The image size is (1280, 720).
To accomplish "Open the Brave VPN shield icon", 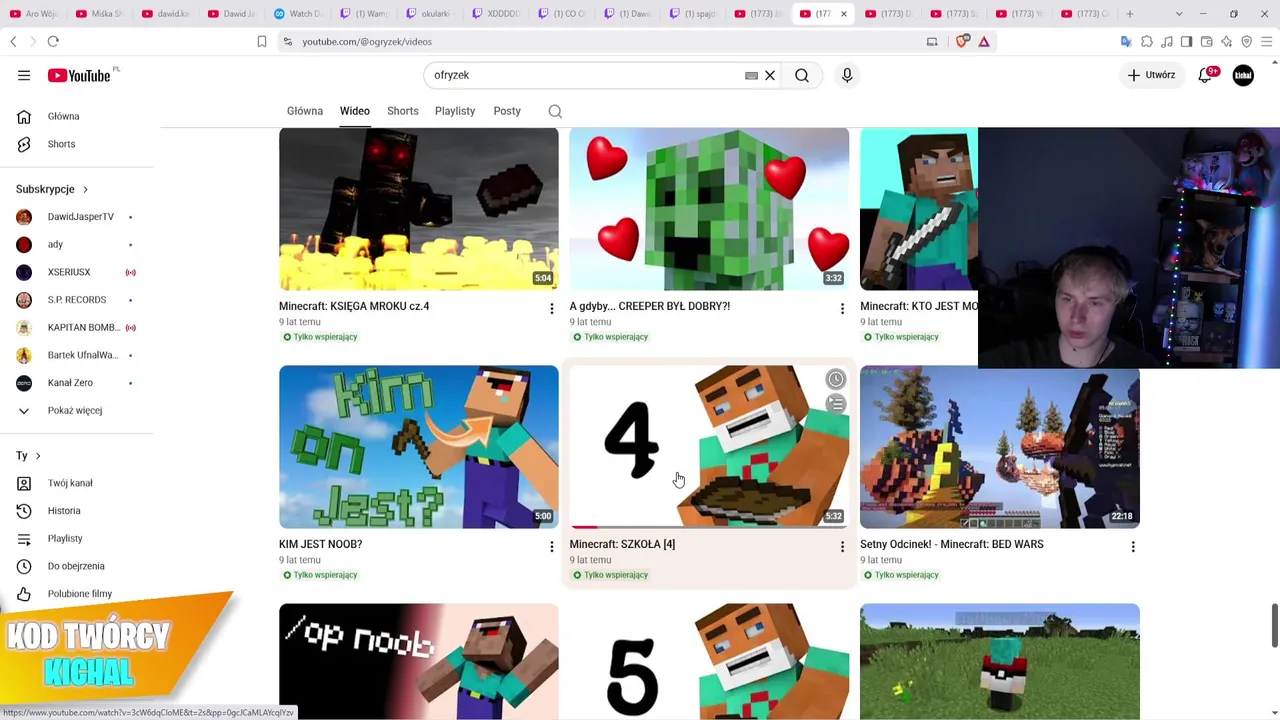I will click(1247, 41).
